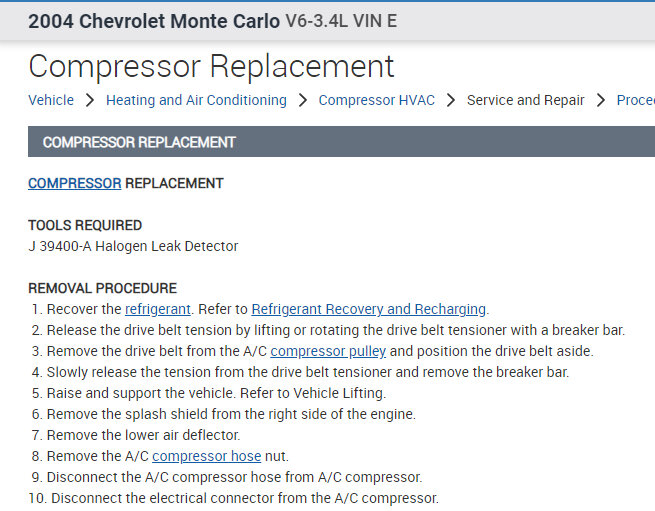Image resolution: width=655 pixels, height=511 pixels.
Task: Open the Refrigerant Recovery and Recharging link
Action: pyautogui.click(x=368, y=309)
